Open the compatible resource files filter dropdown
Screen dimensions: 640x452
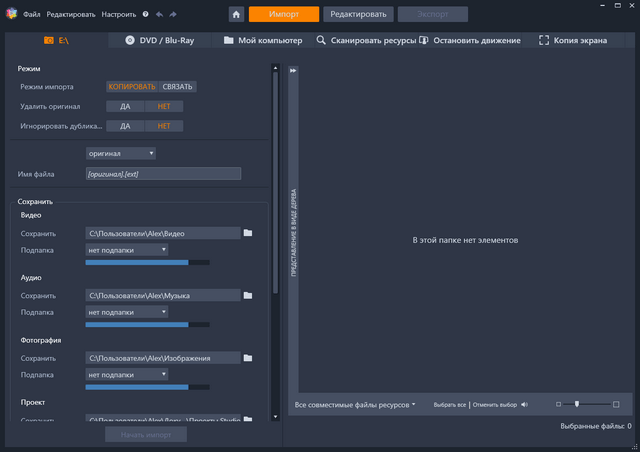click(x=356, y=405)
